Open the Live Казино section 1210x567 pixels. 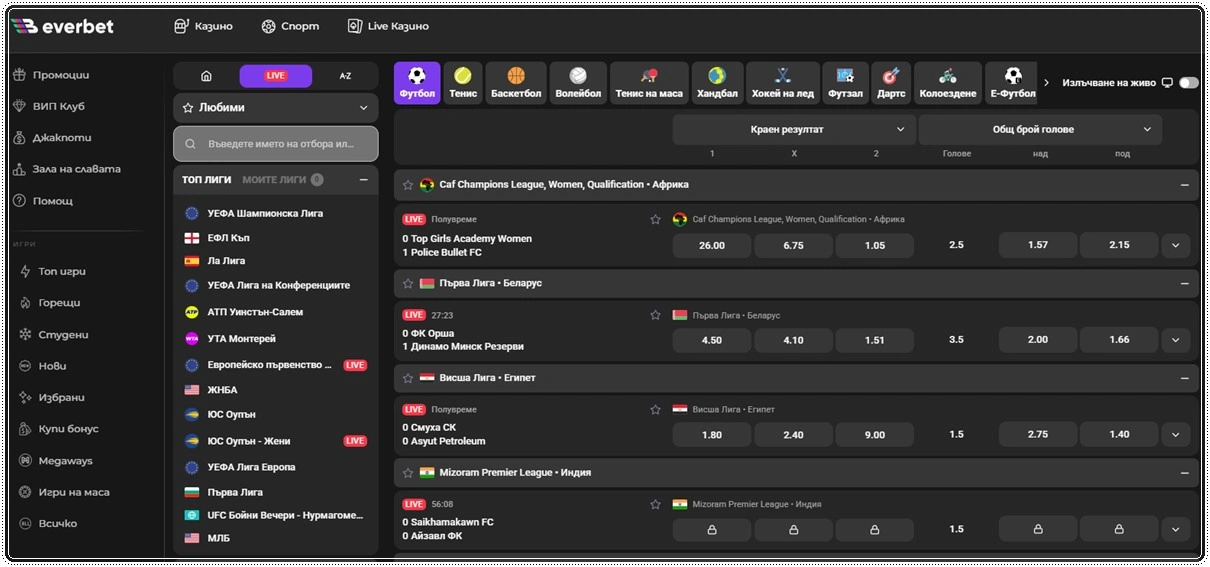tap(388, 26)
